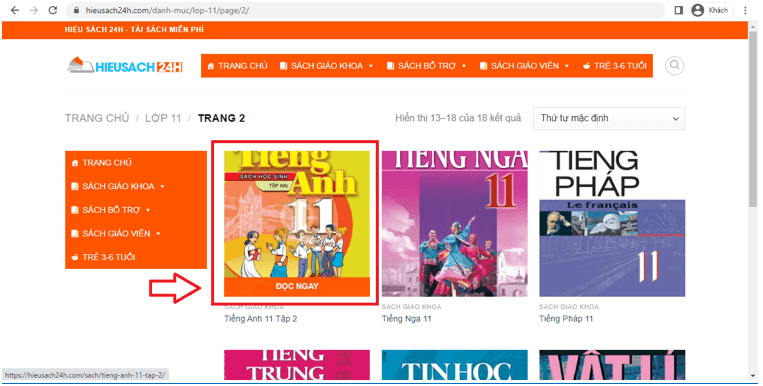Screen dimensions: 763x386
Task: Select TRANG CHỦ in top navigation
Action: (237, 66)
